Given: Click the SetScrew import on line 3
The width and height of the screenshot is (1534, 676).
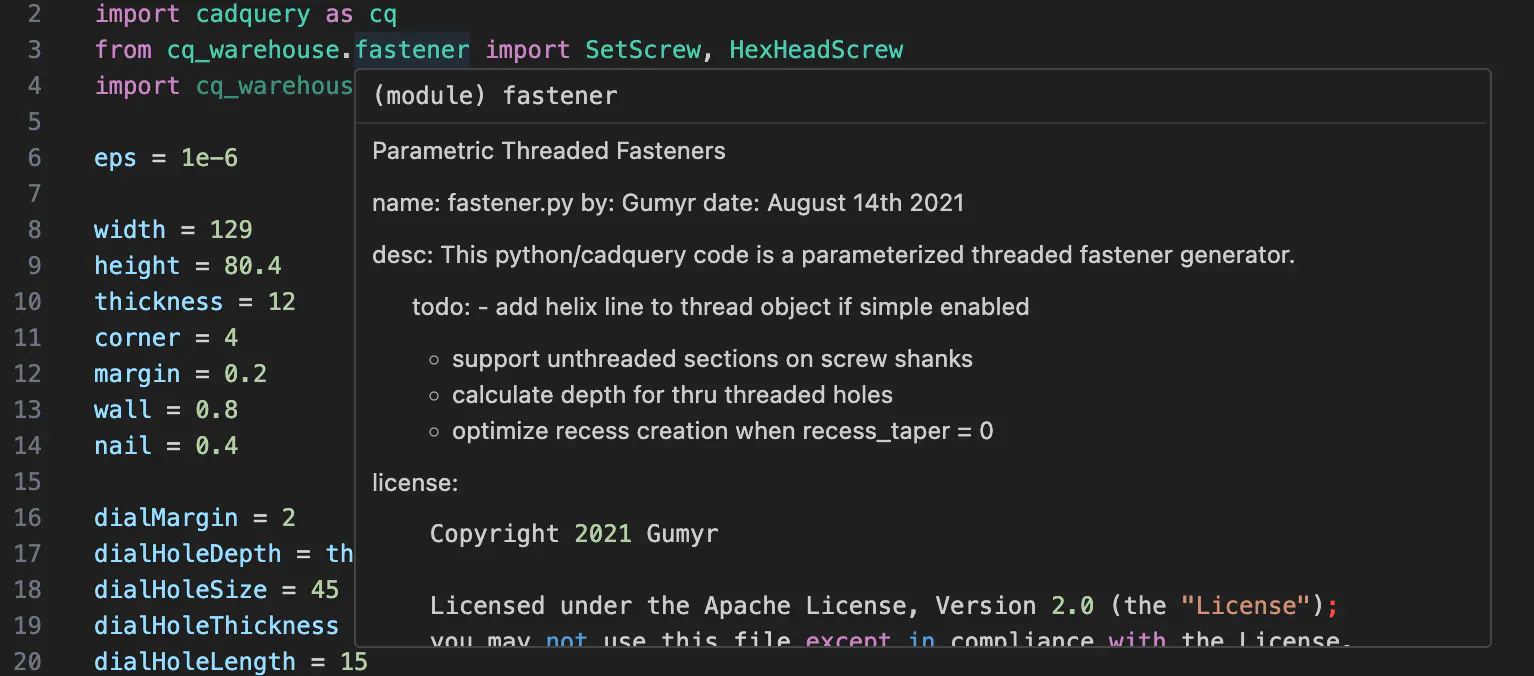Looking at the screenshot, I should tap(643, 50).
